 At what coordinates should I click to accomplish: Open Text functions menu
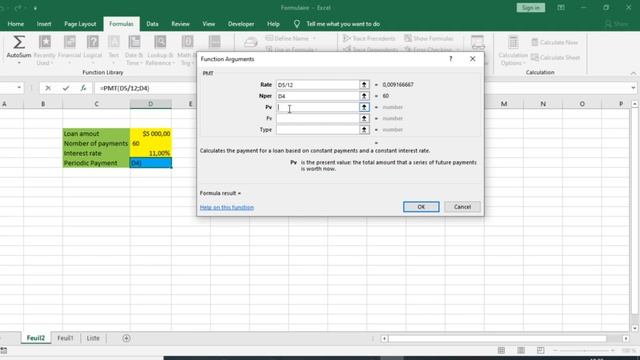[x=113, y=51]
